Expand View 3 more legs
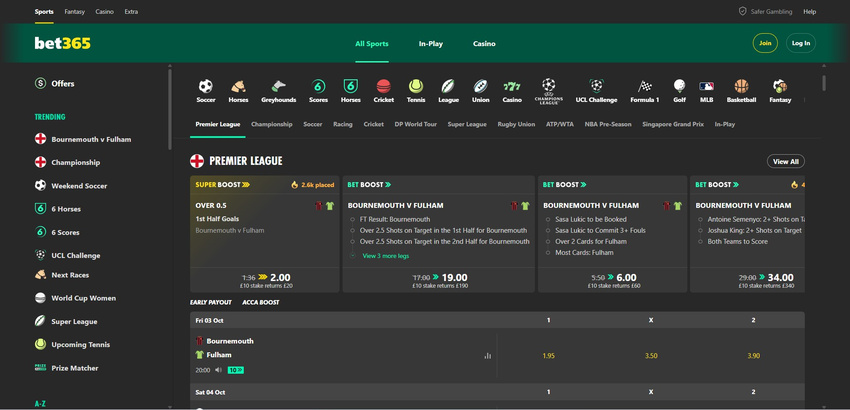850x410 pixels. coord(385,256)
